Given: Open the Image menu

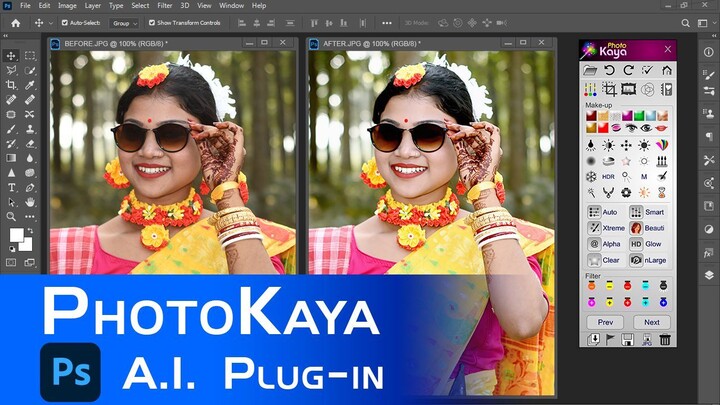Looking at the screenshot, I should (67, 6).
